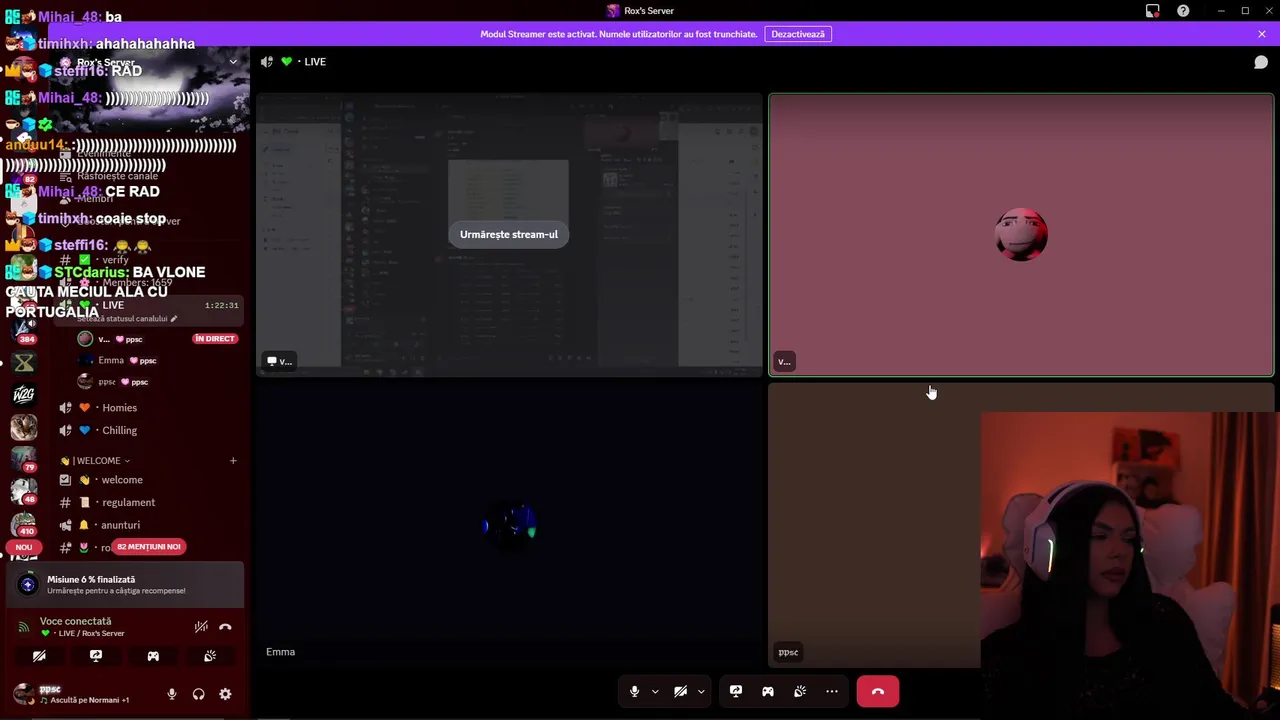Viewport: 1280px width, 720px height.
Task: Toggle noise suppression in voice panel
Action: (201, 627)
